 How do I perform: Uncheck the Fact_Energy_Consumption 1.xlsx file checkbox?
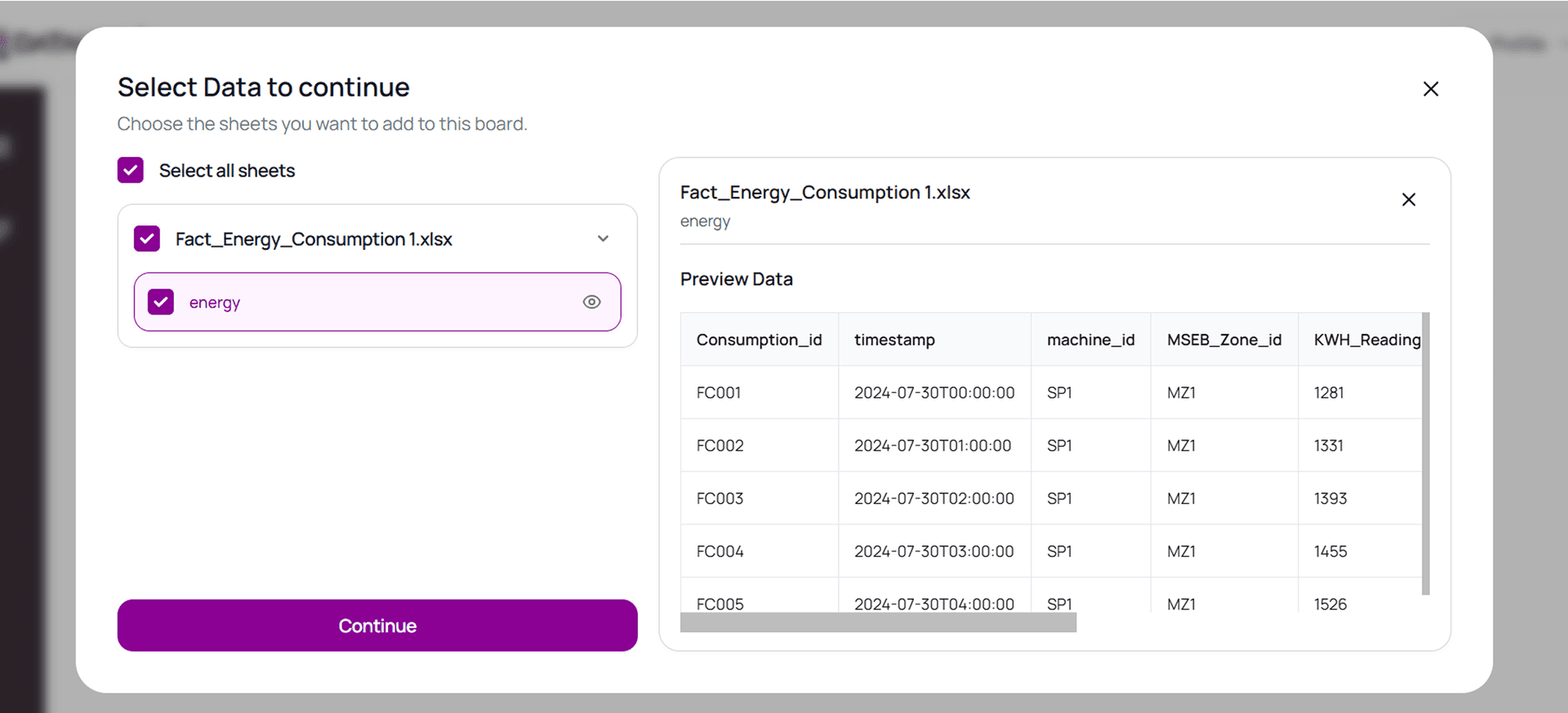(147, 238)
